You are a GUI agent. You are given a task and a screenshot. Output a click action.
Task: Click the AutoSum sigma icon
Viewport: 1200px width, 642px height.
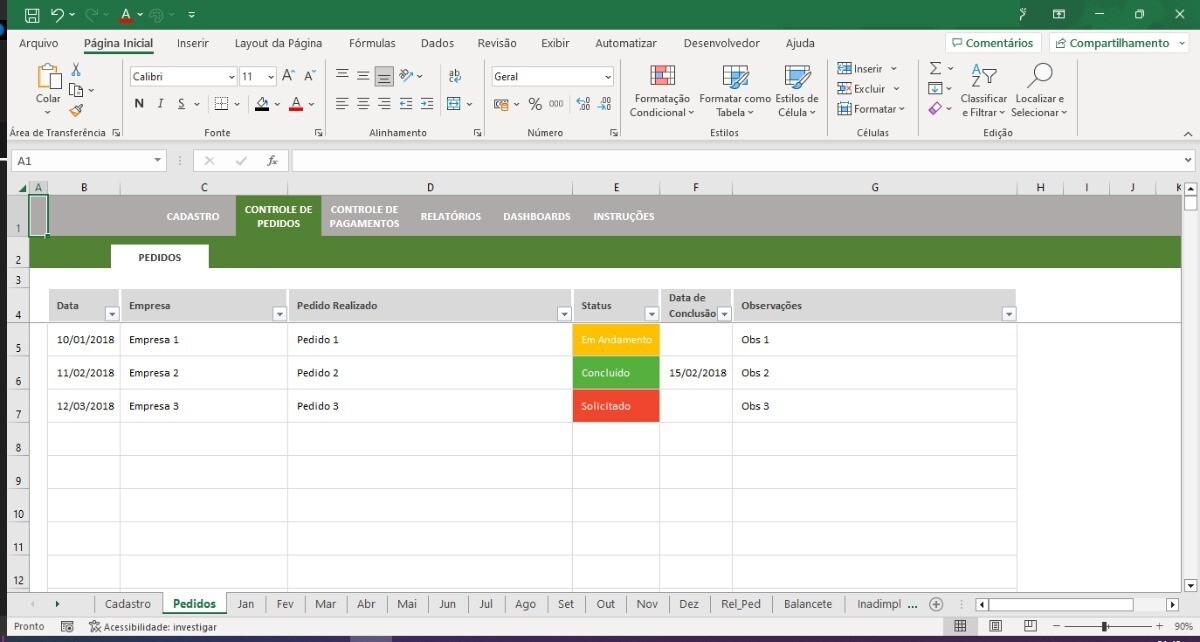click(935, 68)
